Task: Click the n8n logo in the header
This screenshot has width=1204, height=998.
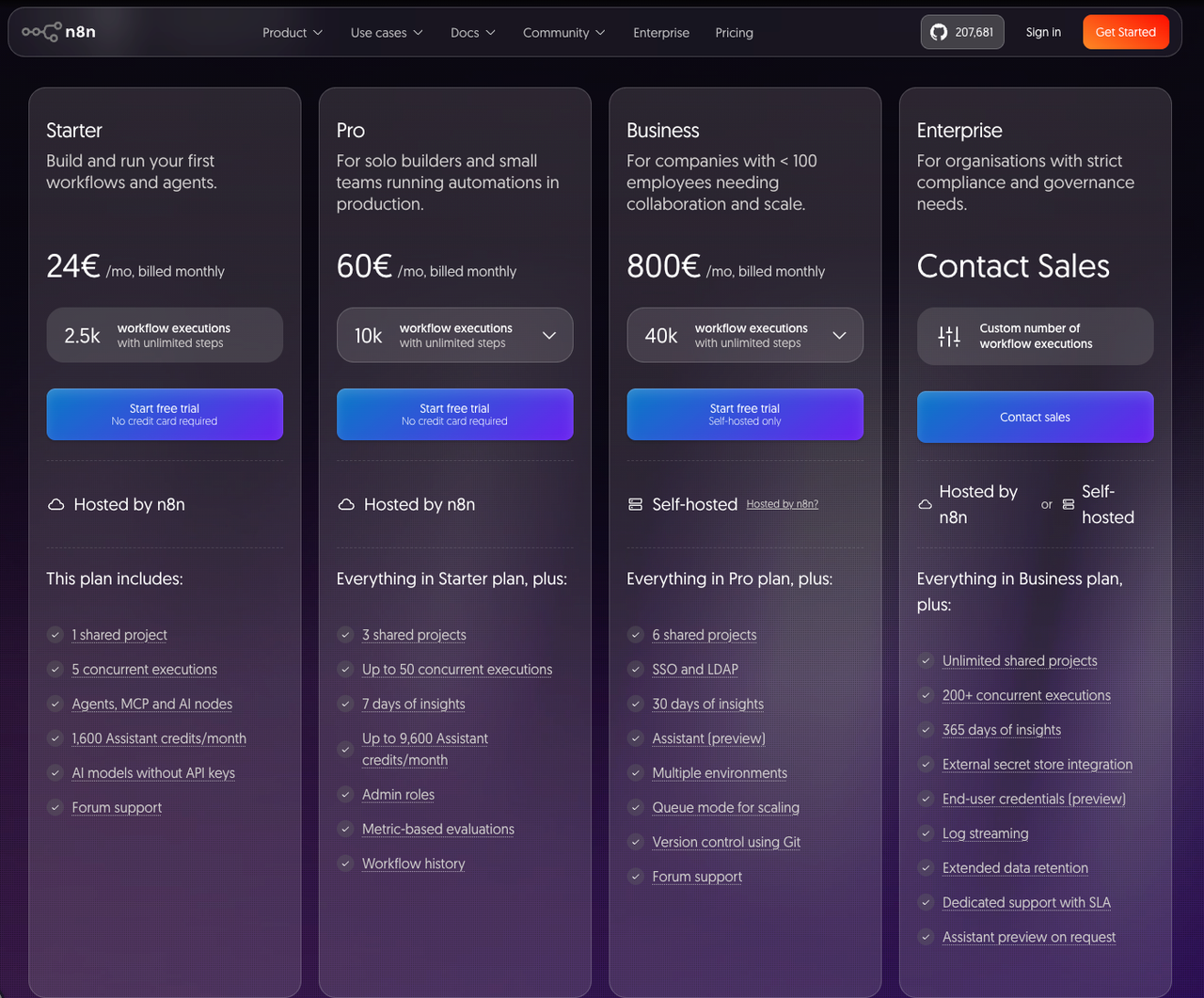Action: 58,32
